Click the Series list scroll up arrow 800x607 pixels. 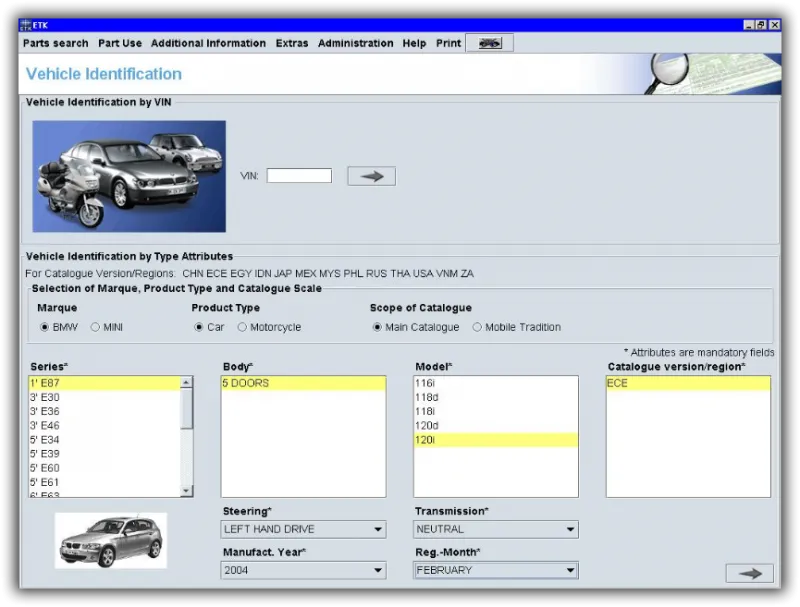click(187, 382)
